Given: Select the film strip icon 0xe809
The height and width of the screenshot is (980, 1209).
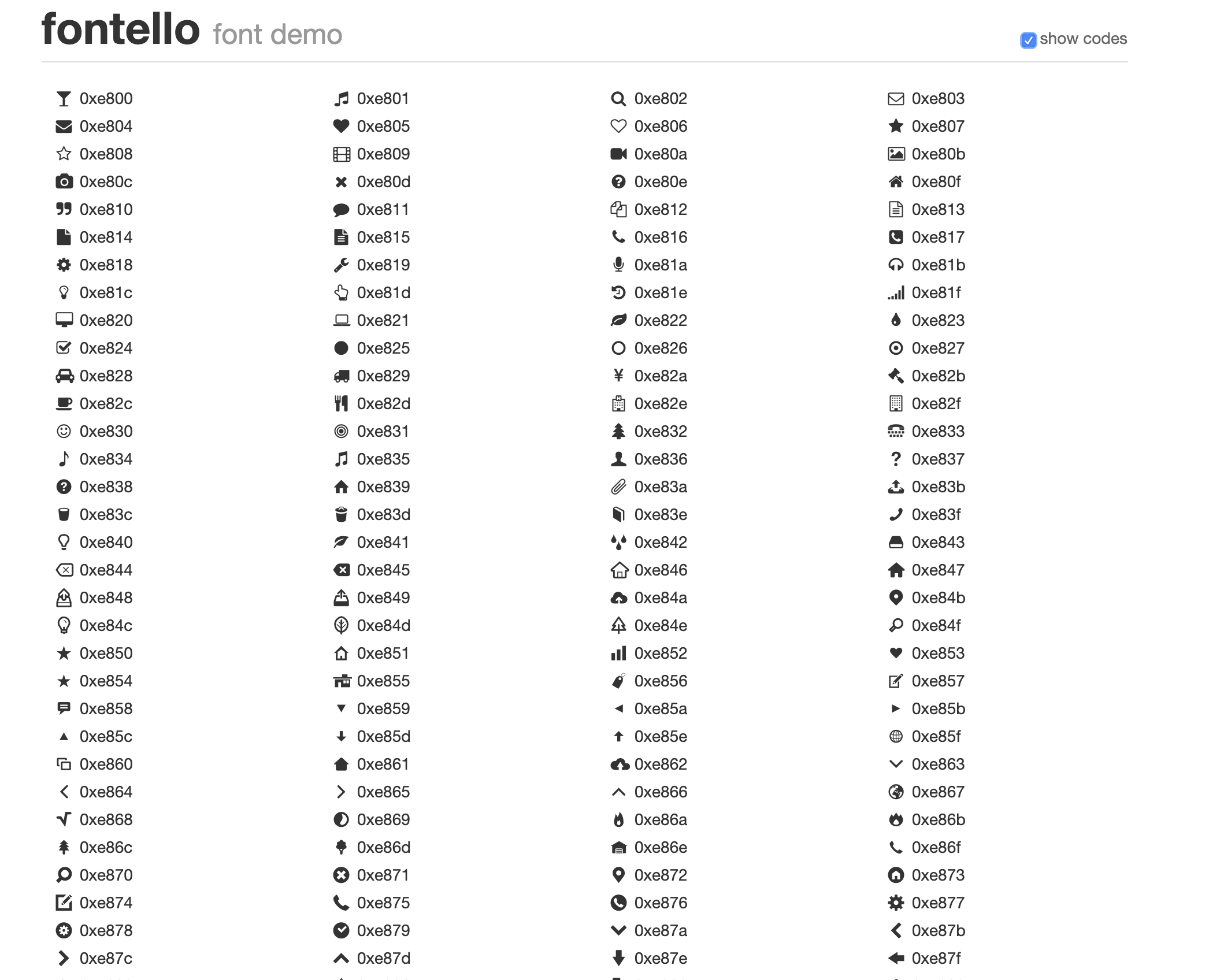Looking at the screenshot, I should click(x=342, y=154).
